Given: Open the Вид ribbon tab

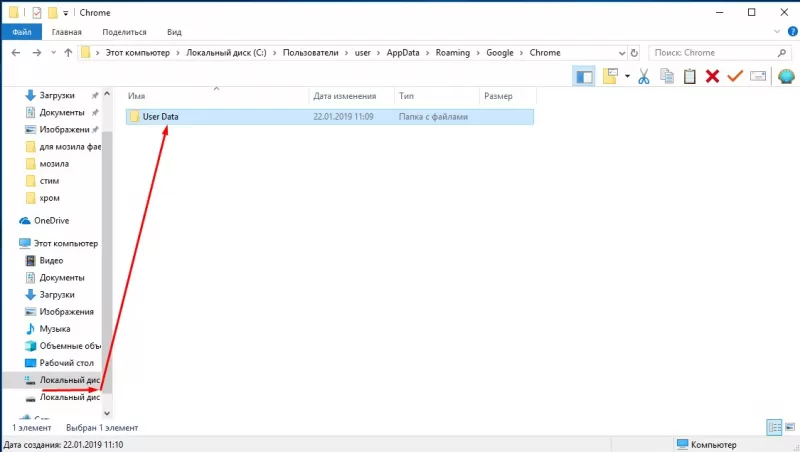Looking at the screenshot, I should click(x=174, y=32).
